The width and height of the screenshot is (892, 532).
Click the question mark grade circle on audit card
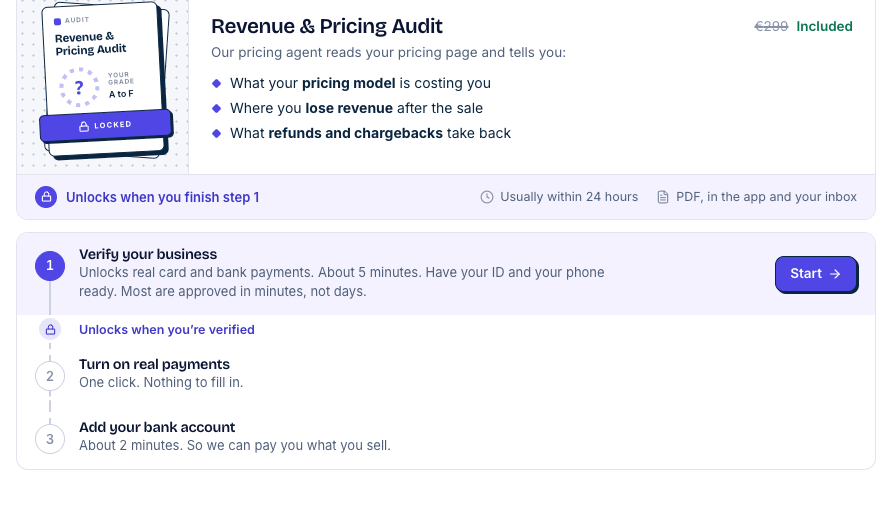(x=79, y=87)
